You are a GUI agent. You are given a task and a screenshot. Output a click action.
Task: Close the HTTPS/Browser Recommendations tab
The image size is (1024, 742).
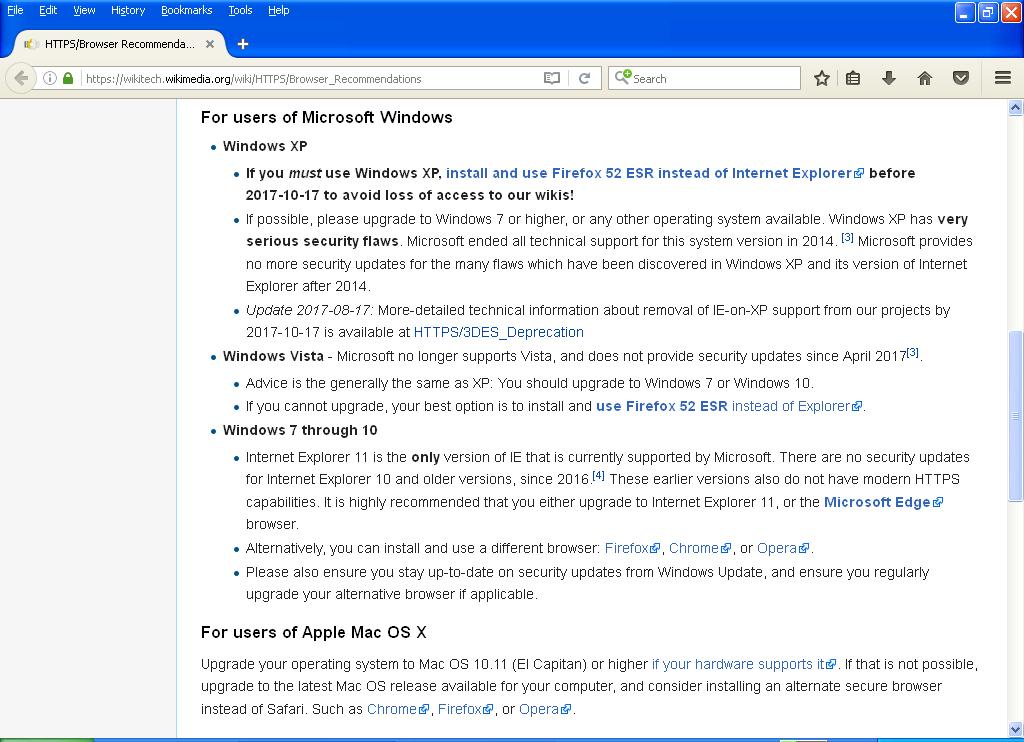pos(210,44)
